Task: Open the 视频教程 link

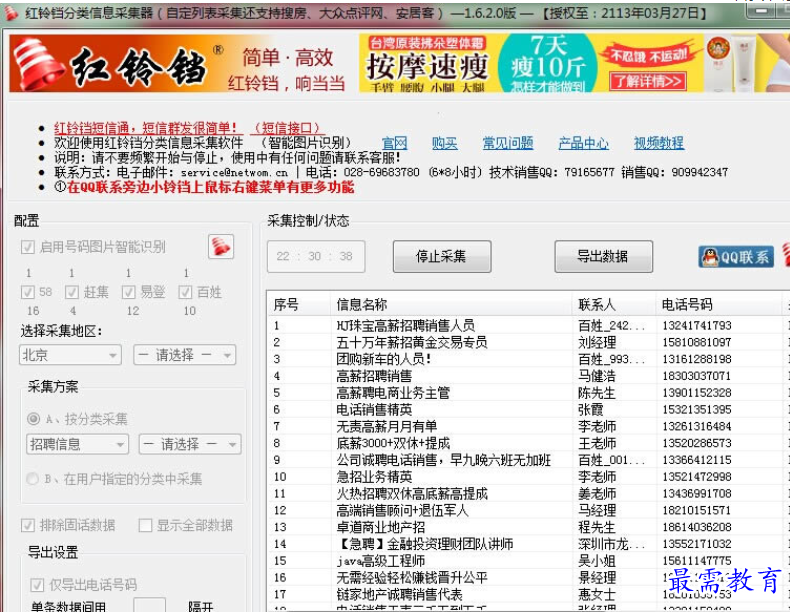Action: (659, 143)
